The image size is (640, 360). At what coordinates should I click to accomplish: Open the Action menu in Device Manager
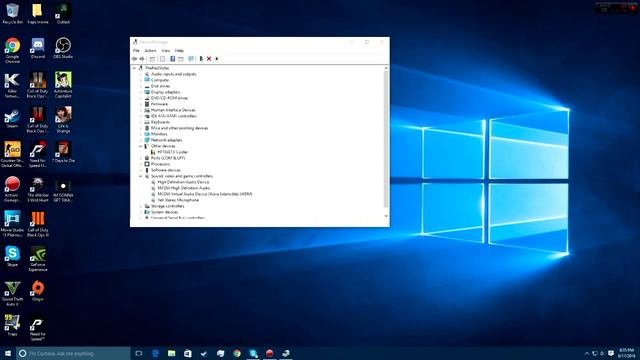click(150, 51)
